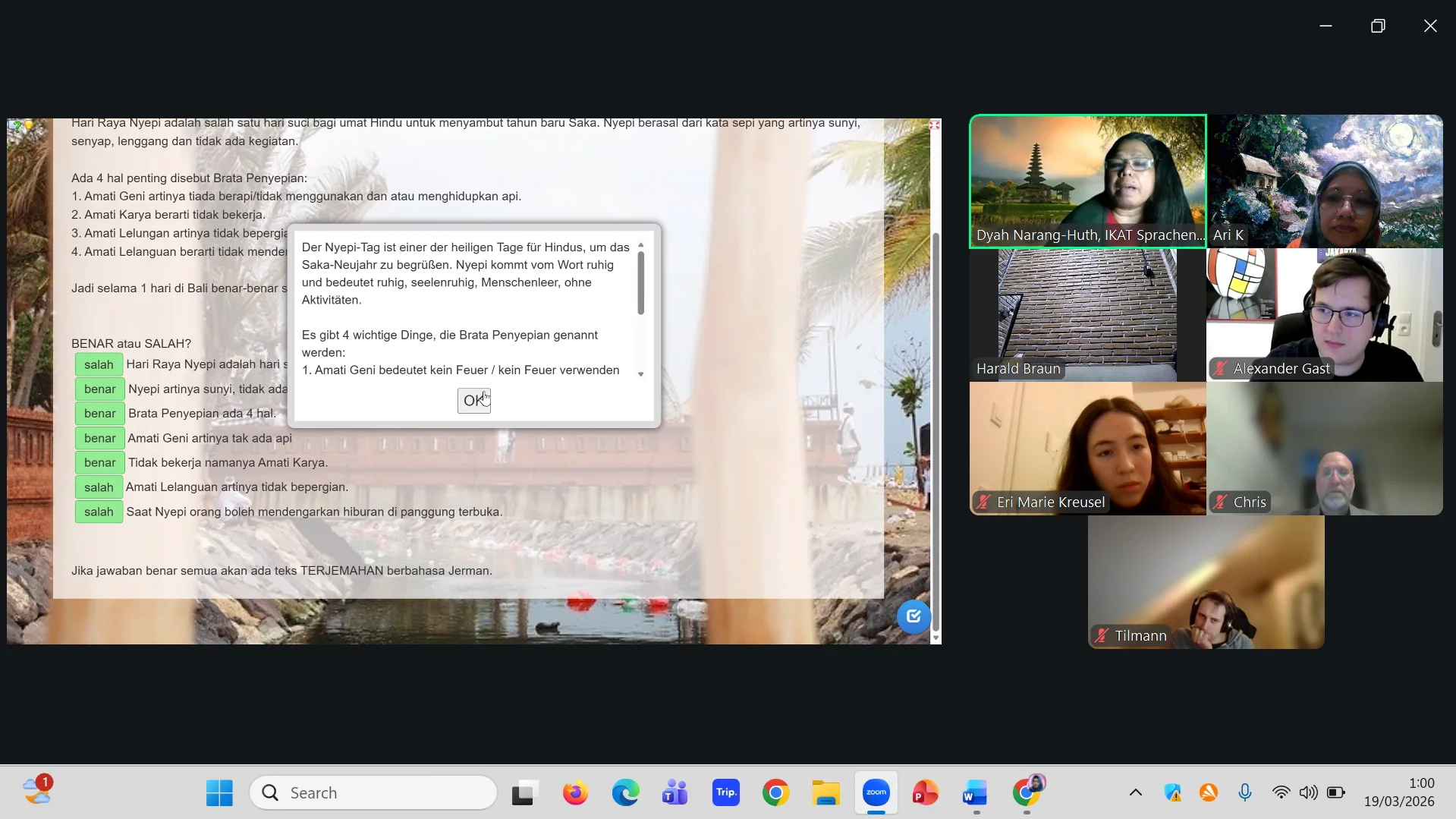Open the Task View button
1456x819 pixels.
(524, 793)
